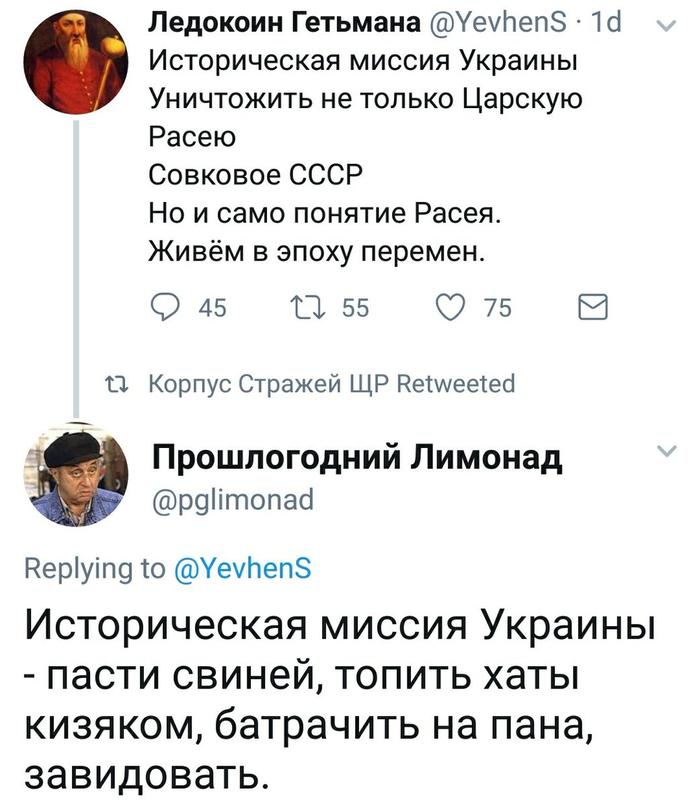Click the reply speech bubble icon
Screen dimensions: 700x806
coord(166,310)
